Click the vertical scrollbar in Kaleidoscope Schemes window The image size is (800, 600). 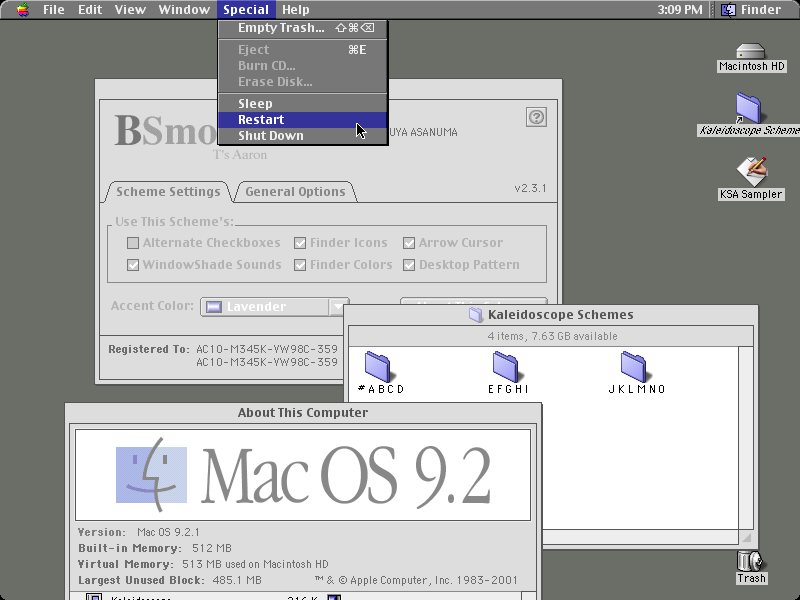click(746, 438)
